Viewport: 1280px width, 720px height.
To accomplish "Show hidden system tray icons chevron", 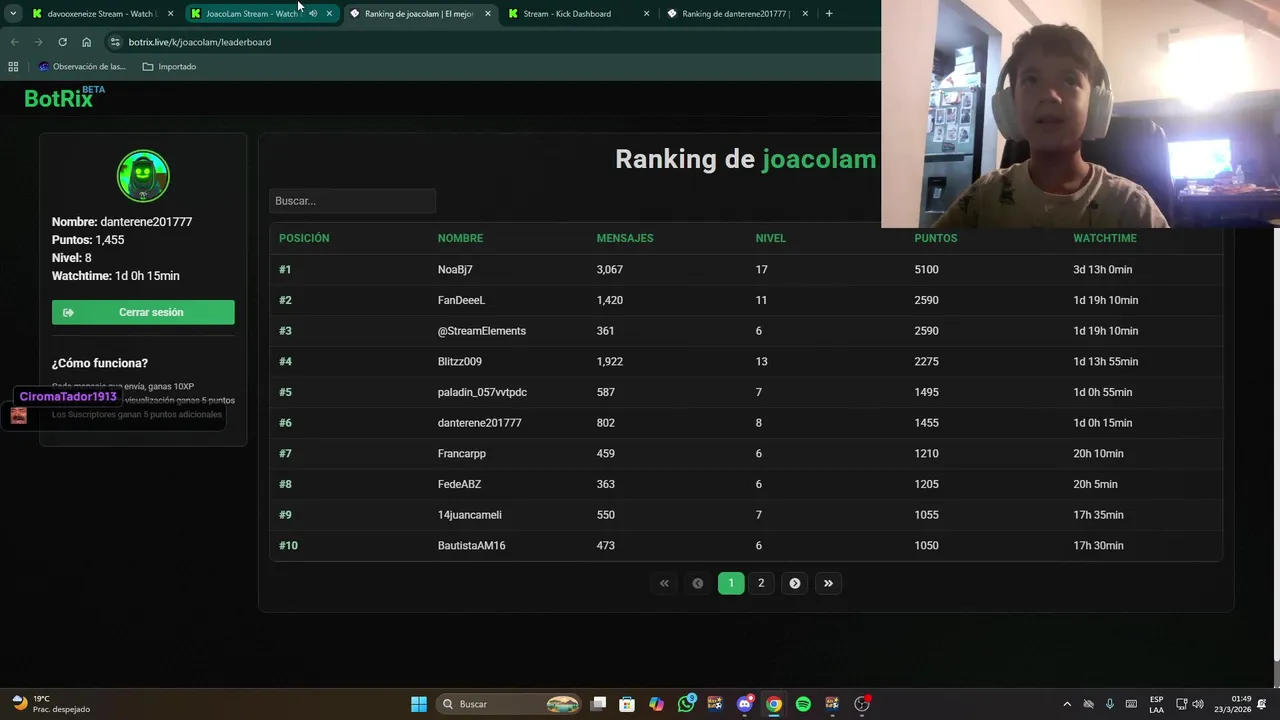I will 1067,704.
